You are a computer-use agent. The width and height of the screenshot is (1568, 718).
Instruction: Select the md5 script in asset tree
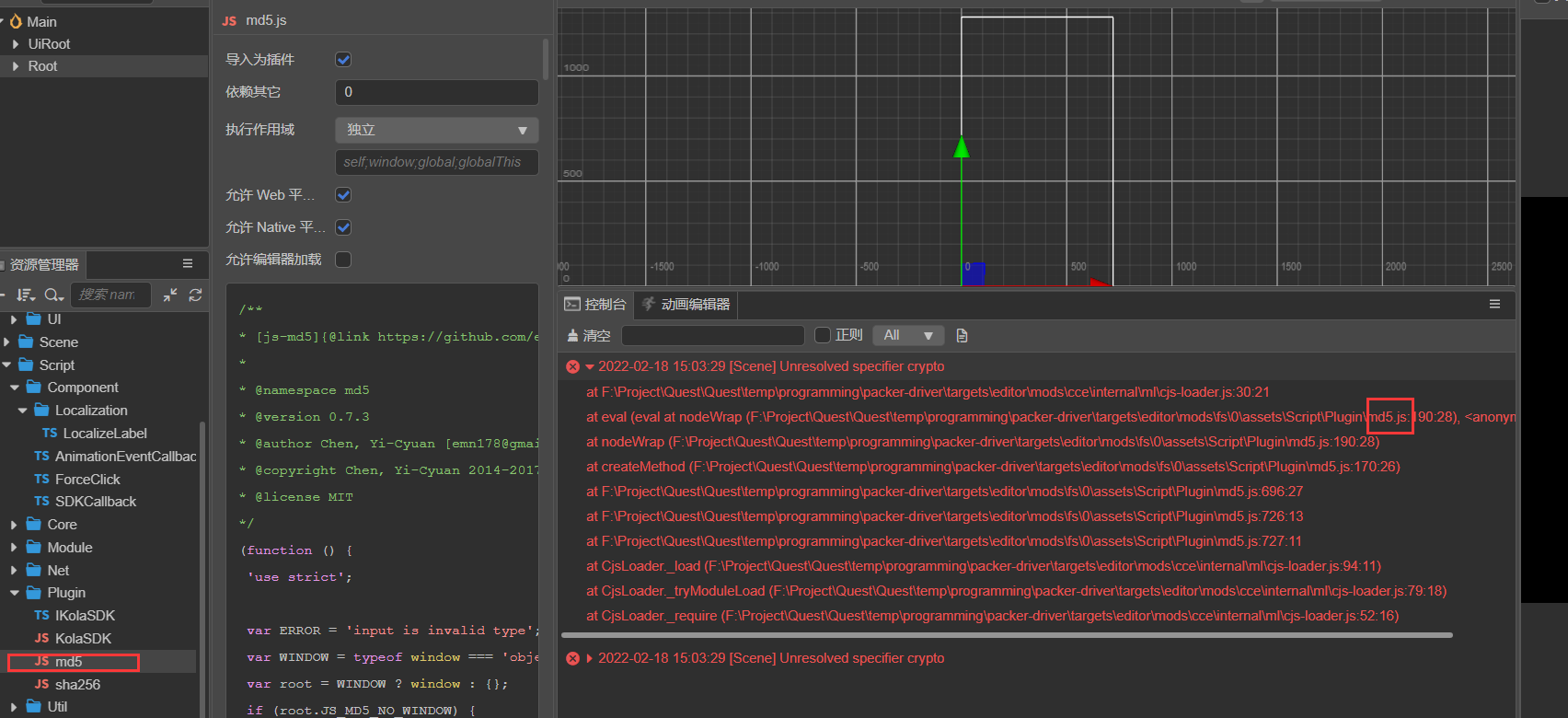(68, 661)
